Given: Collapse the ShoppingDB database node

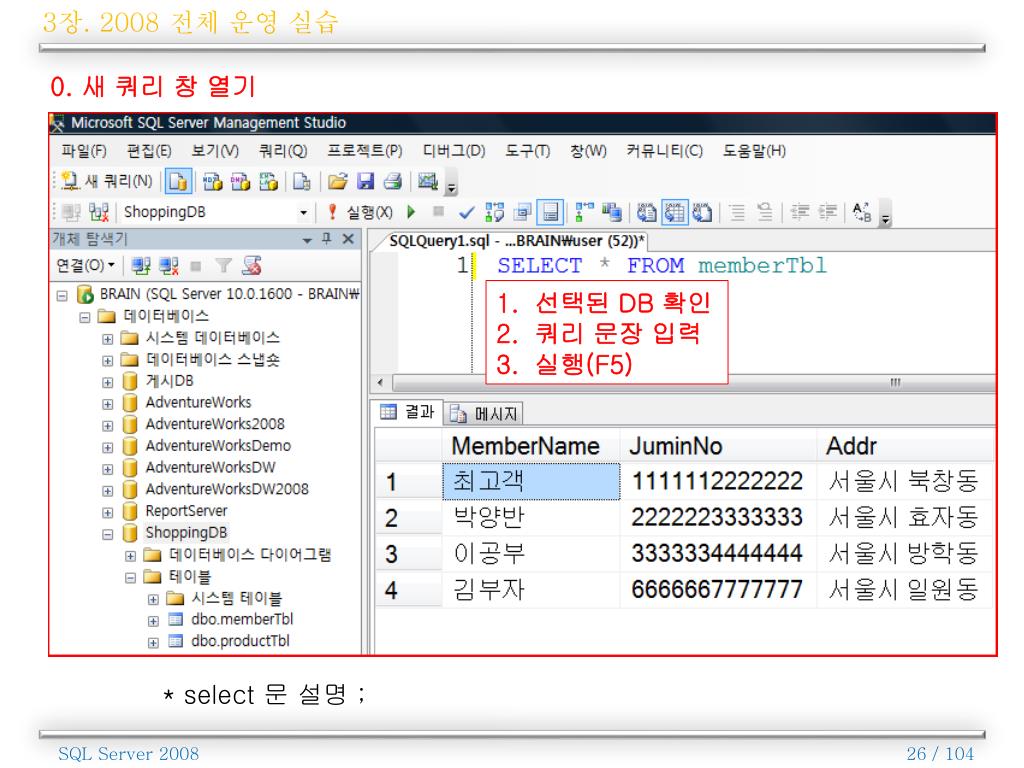Looking at the screenshot, I should pos(108,534).
